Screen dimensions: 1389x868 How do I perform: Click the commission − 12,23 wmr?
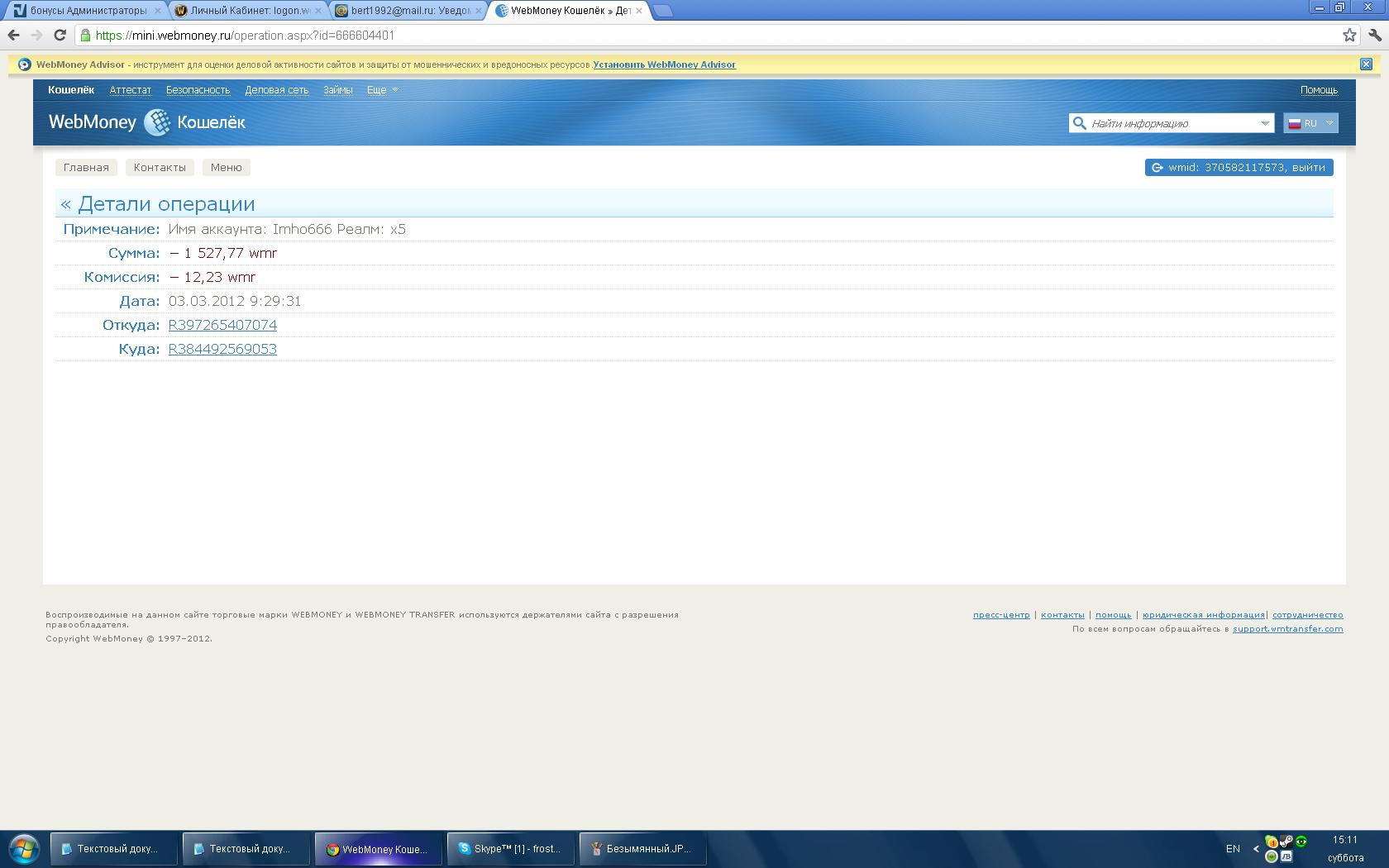click(212, 277)
